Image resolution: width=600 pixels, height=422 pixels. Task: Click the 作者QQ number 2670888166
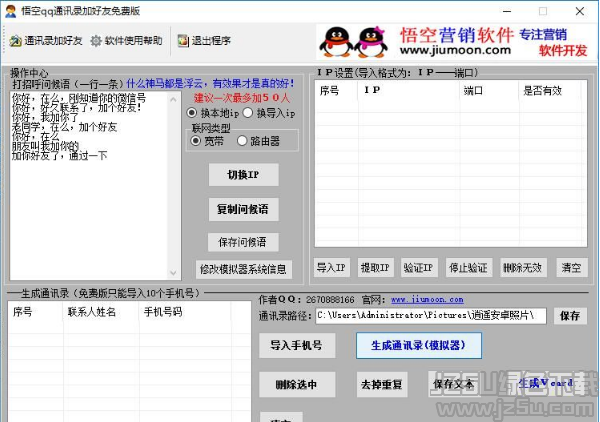(330, 300)
